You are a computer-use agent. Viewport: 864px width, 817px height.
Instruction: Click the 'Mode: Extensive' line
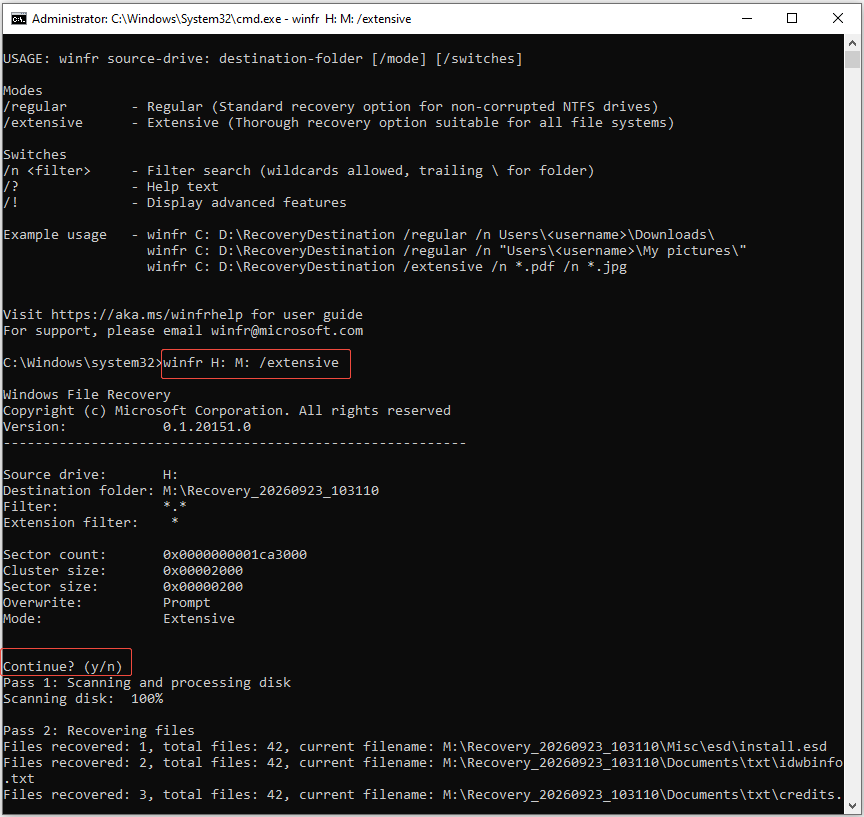pyautogui.click(x=119, y=618)
